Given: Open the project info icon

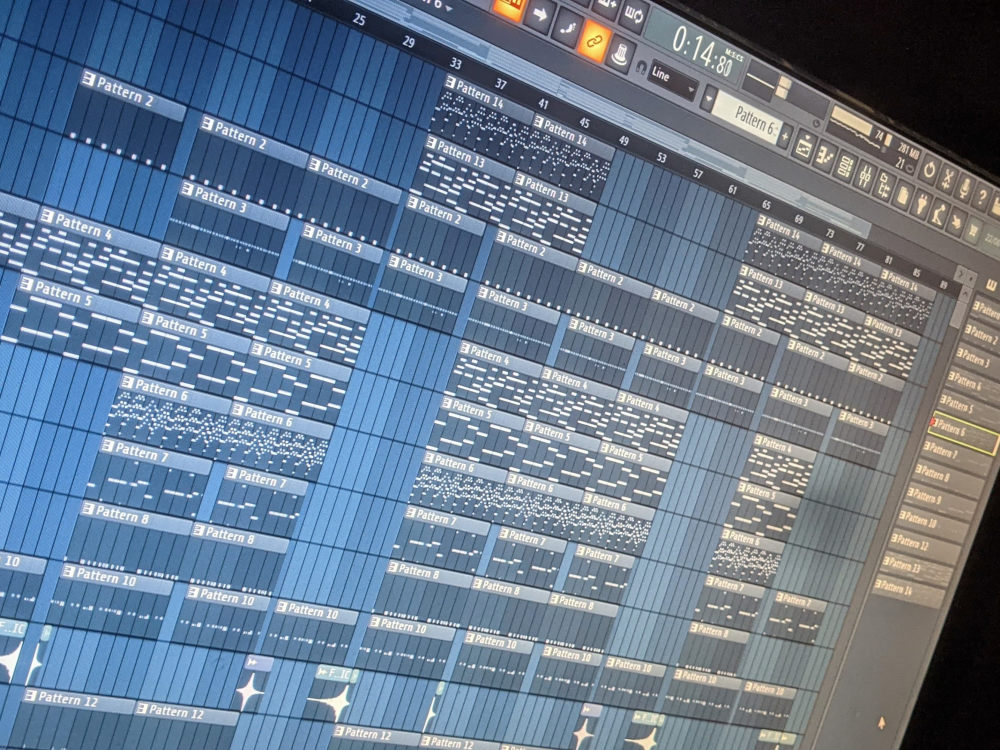Looking at the screenshot, I should click(902, 195).
